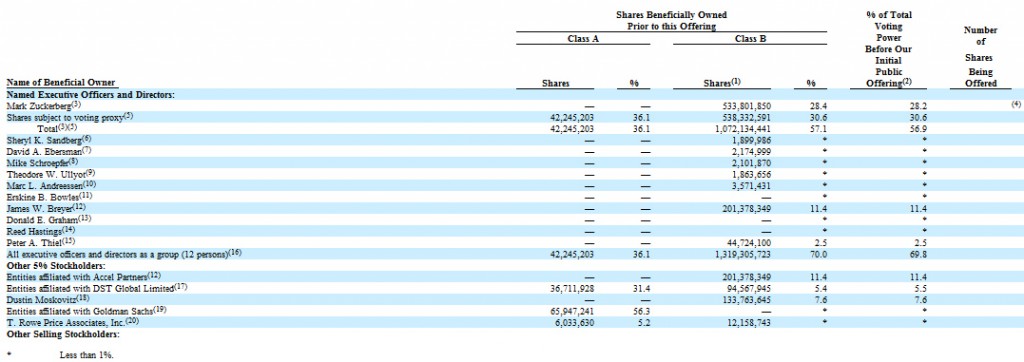Image resolution: width=1024 pixels, height=362 pixels.
Task: Click the Sheryl K. Sandberg name
Action: pos(49,139)
